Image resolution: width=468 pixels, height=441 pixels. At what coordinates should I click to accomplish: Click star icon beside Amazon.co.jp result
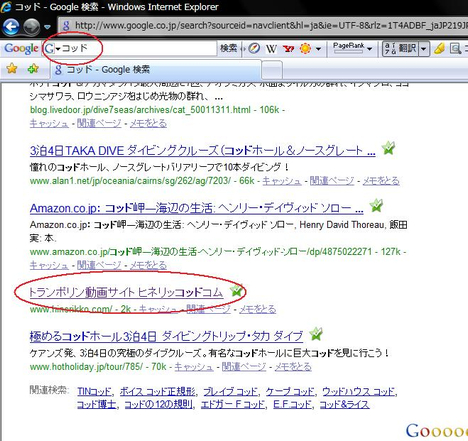(376, 206)
